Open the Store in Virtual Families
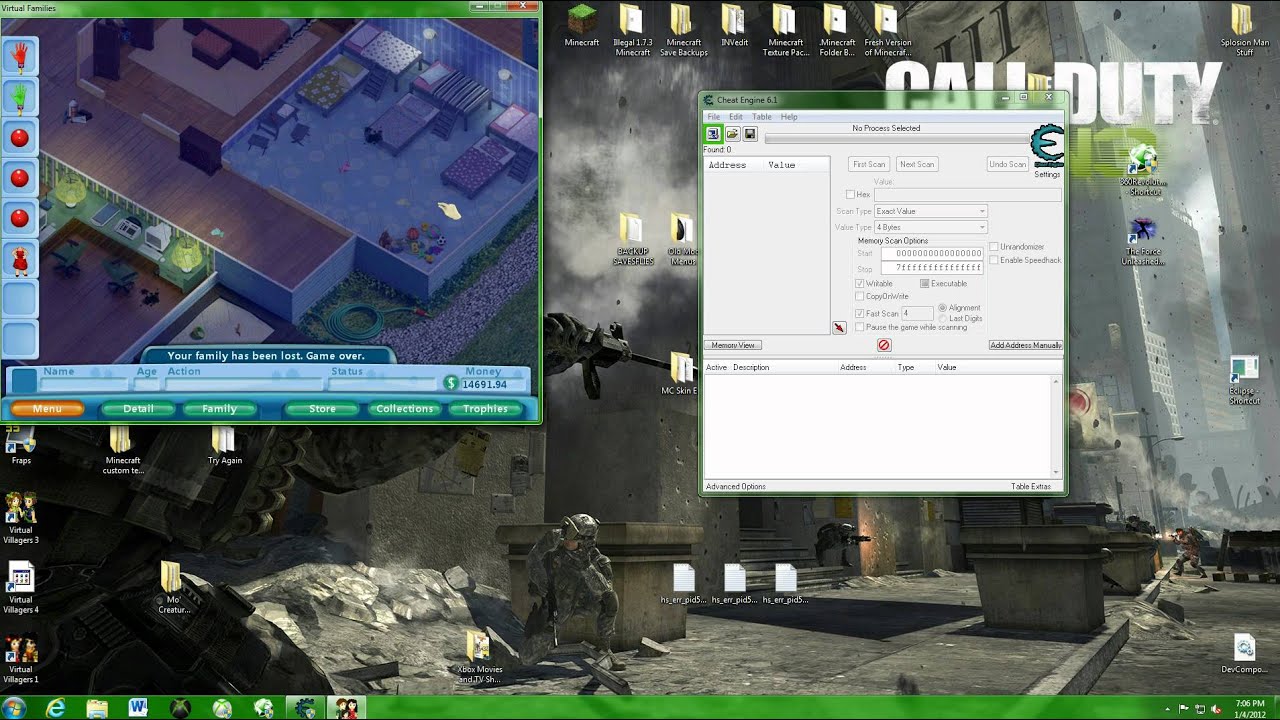 [322, 408]
